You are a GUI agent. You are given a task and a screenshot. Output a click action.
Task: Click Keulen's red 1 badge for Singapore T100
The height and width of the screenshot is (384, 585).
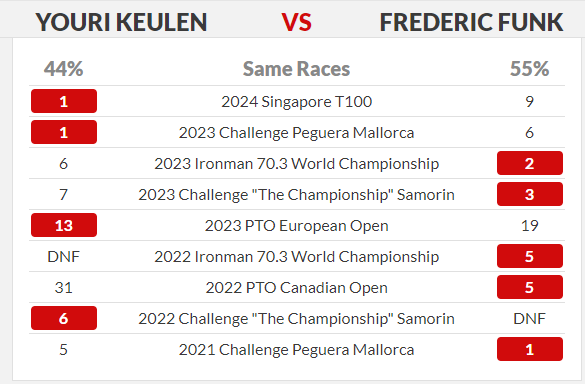tap(64, 101)
